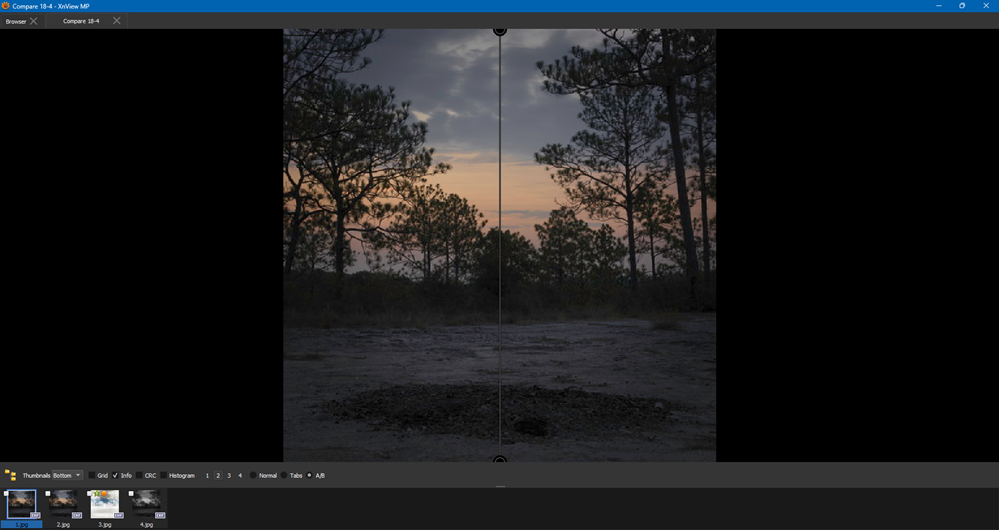Open the Thumbnails position dropdown set to Bottom
Screen dimensions: 999x530
[x=68, y=475]
